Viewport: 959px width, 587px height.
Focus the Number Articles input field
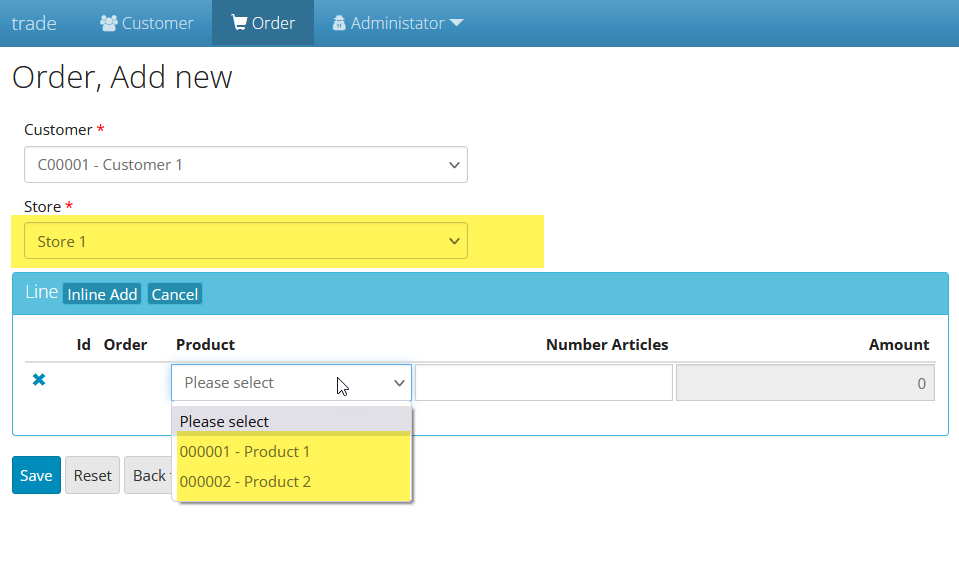tap(543, 383)
